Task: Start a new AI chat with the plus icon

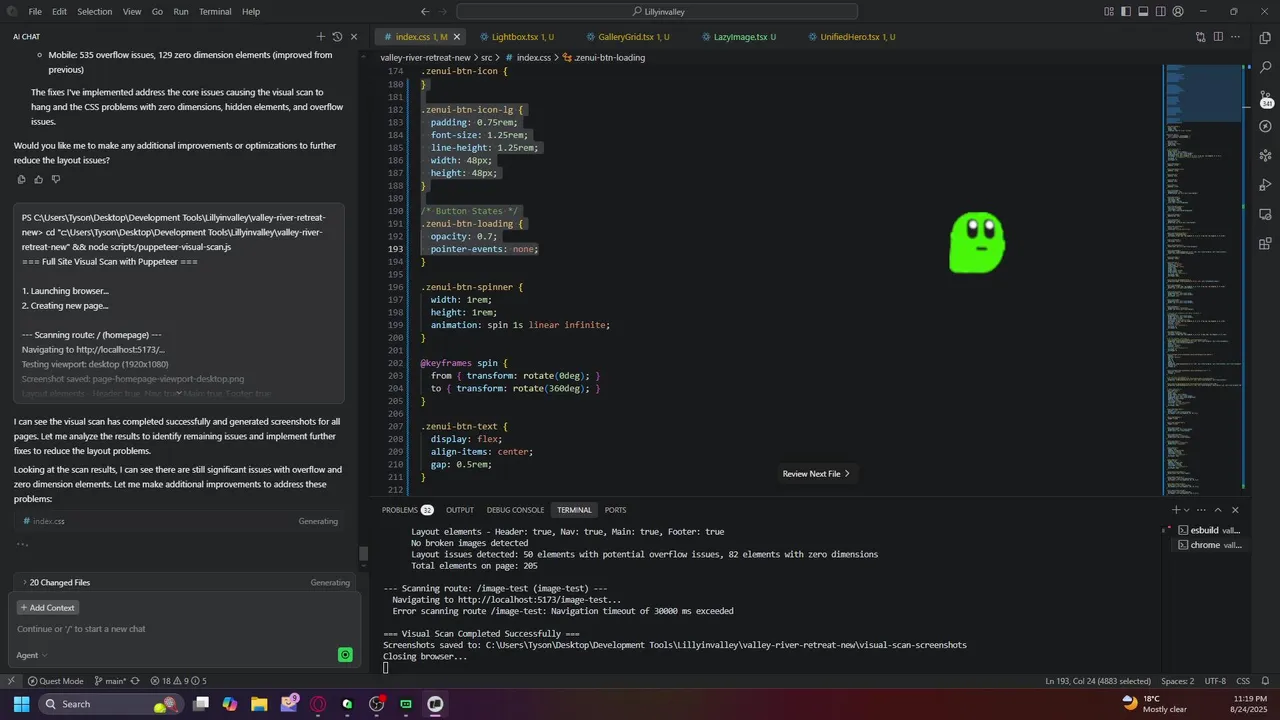Action: point(320,36)
